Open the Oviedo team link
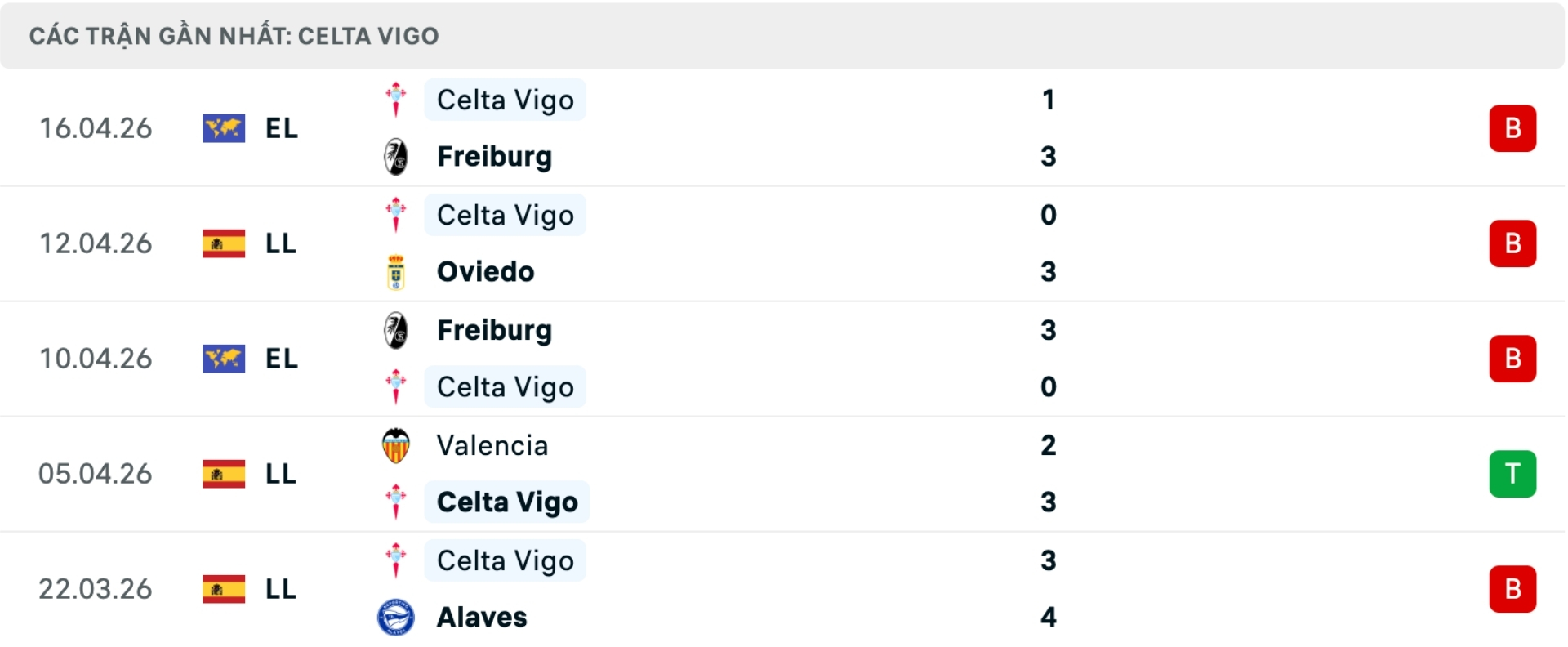Image resolution: width=1568 pixels, height=647 pixels. point(485,272)
